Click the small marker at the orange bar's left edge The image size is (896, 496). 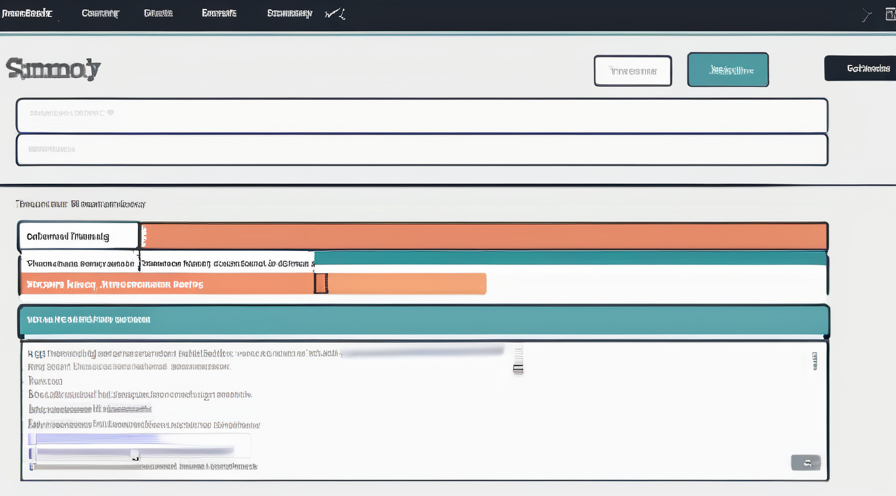[x=144, y=237]
